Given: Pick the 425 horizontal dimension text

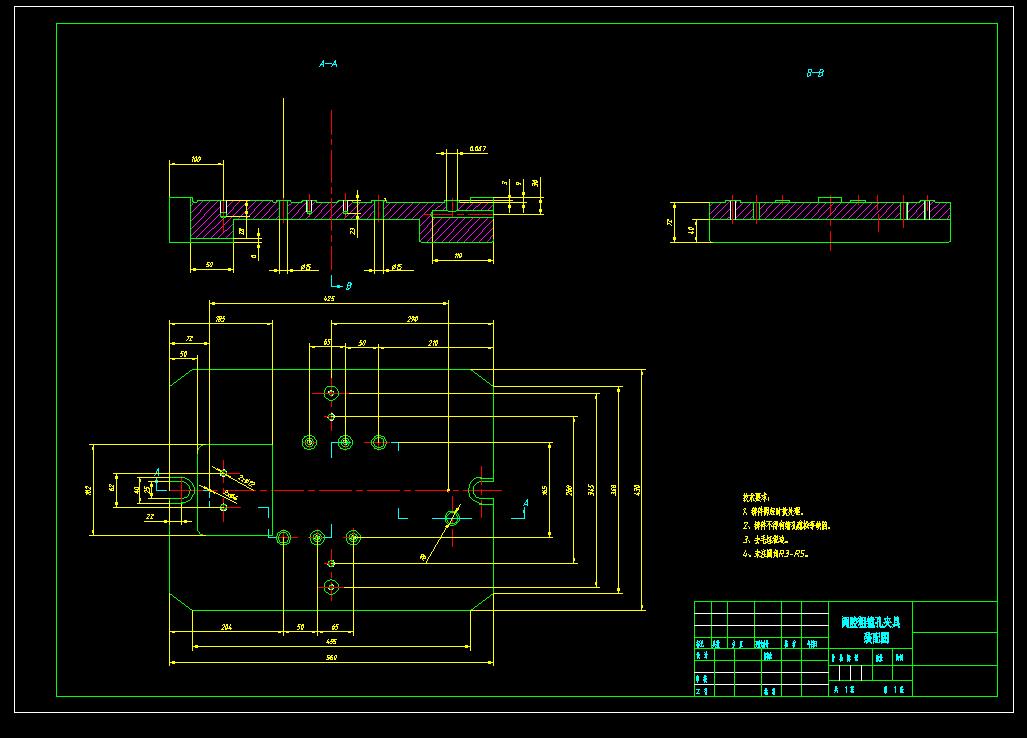Looking at the screenshot, I should tap(329, 299).
